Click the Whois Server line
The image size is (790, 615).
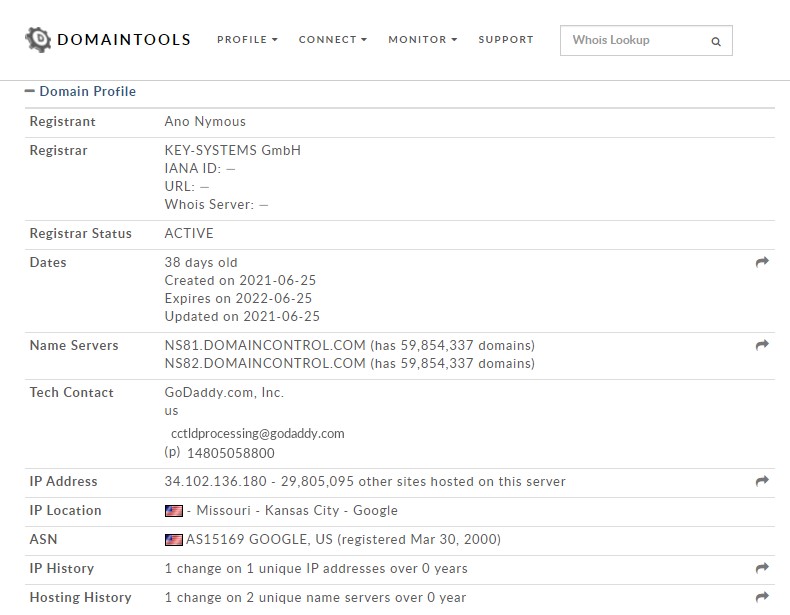(217, 204)
